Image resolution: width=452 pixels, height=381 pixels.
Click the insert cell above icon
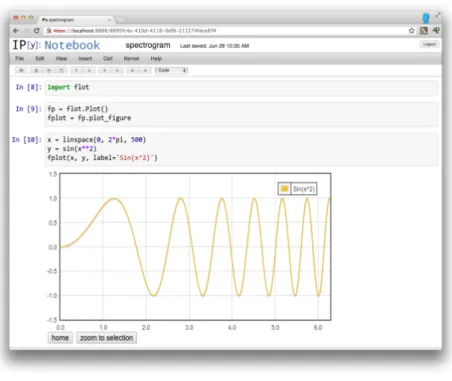click(x=104, y=70)
